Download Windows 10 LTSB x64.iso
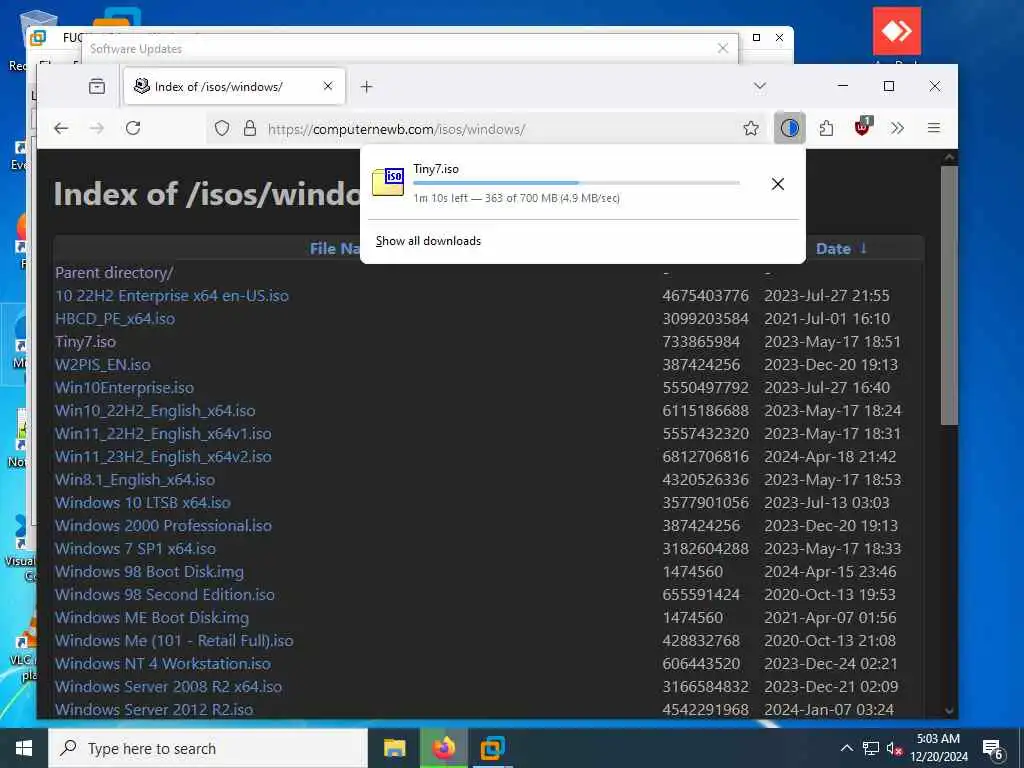 142,503
